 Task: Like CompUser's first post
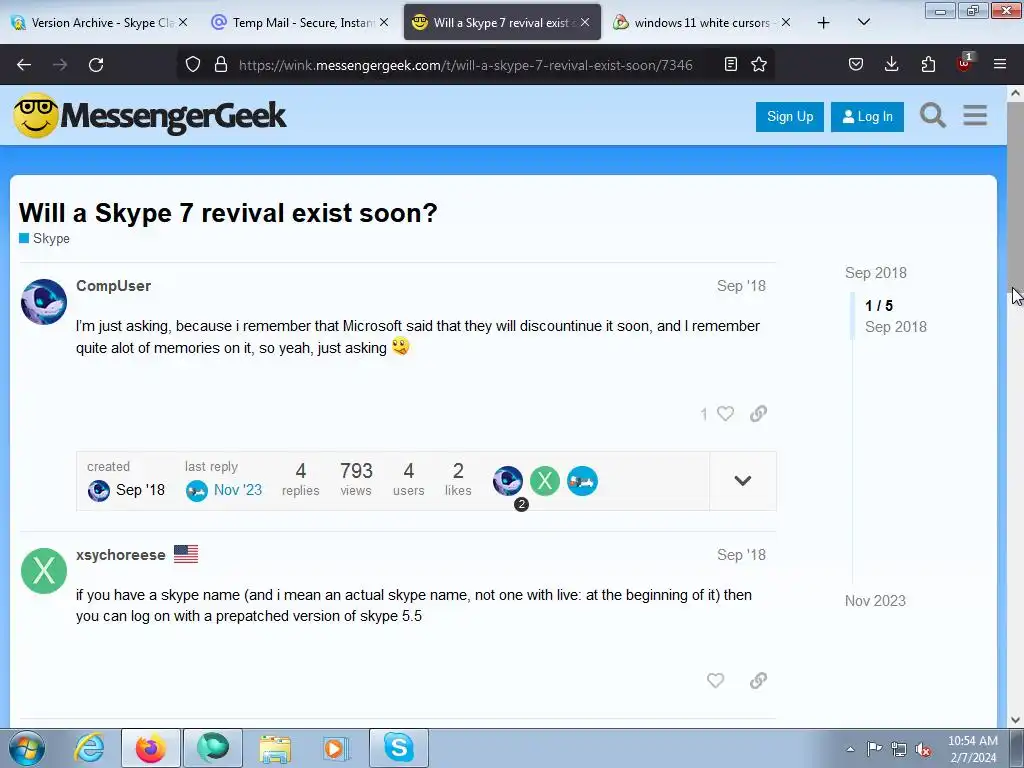tap(726, 413)
